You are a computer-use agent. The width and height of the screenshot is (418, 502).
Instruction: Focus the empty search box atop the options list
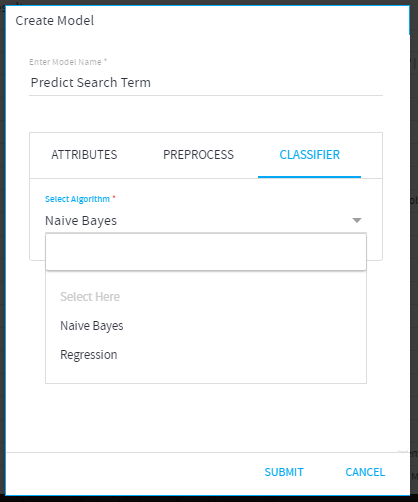pos(206,252)
